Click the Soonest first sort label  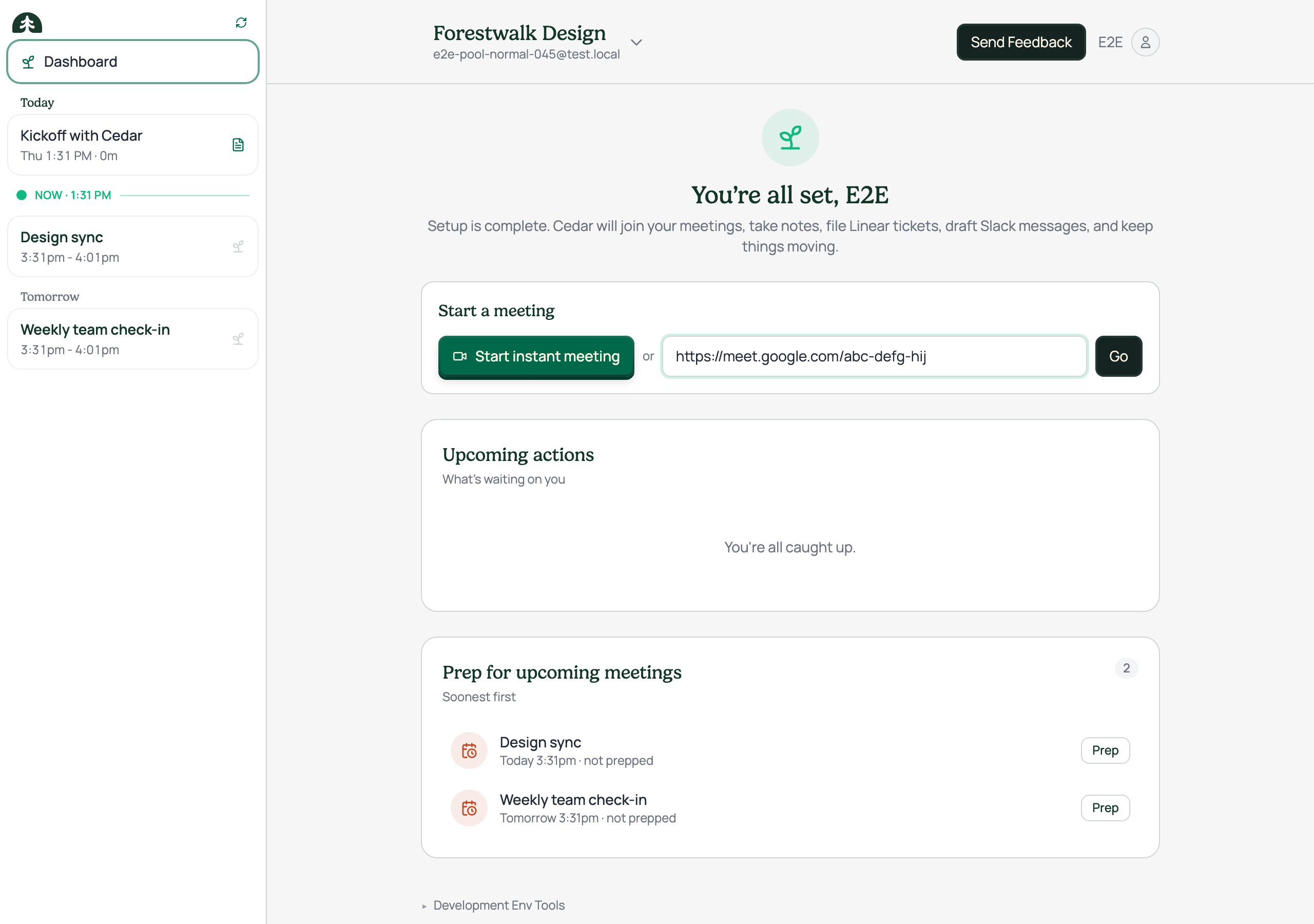coord(478,697)
